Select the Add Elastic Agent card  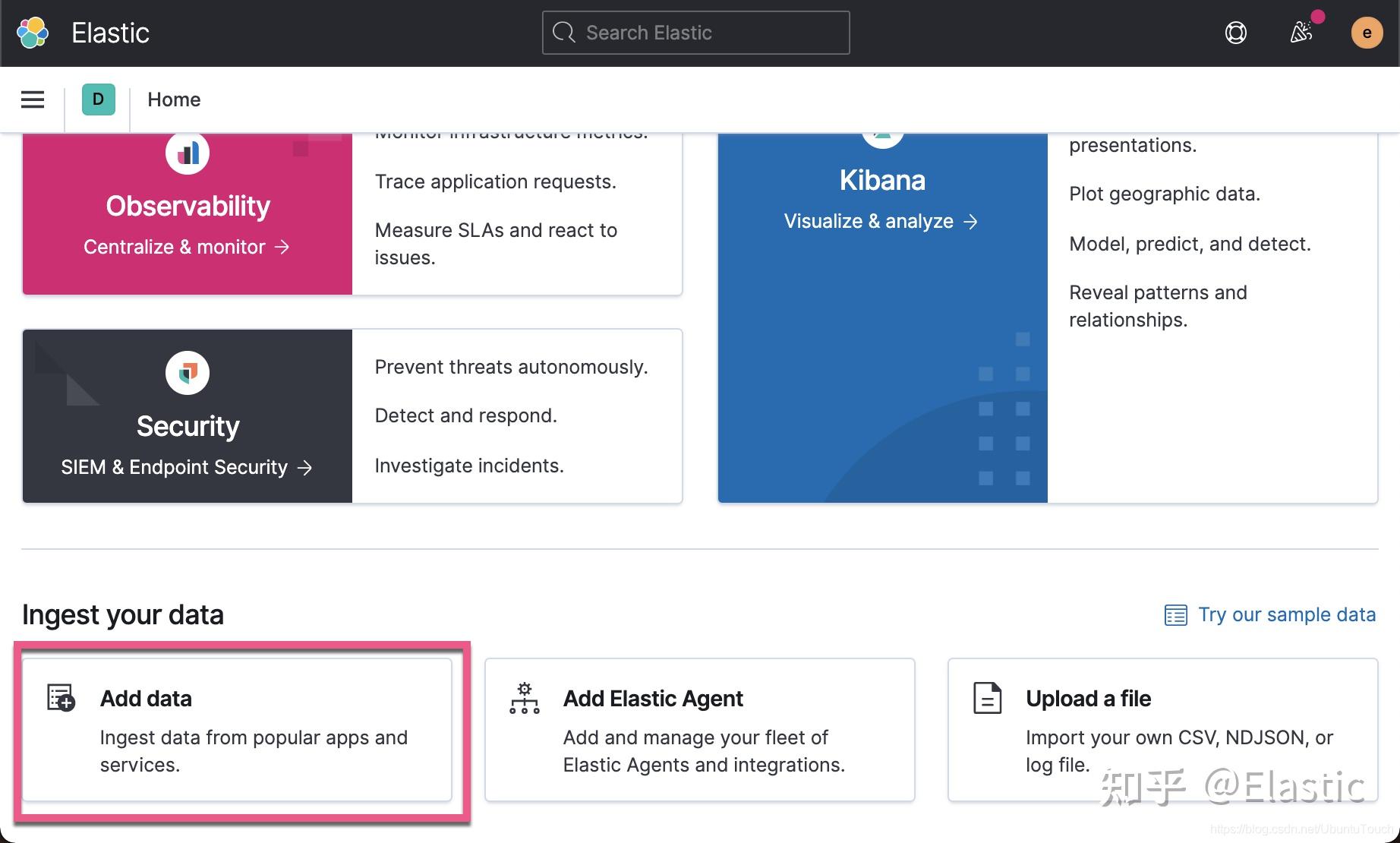click(699, 729)
